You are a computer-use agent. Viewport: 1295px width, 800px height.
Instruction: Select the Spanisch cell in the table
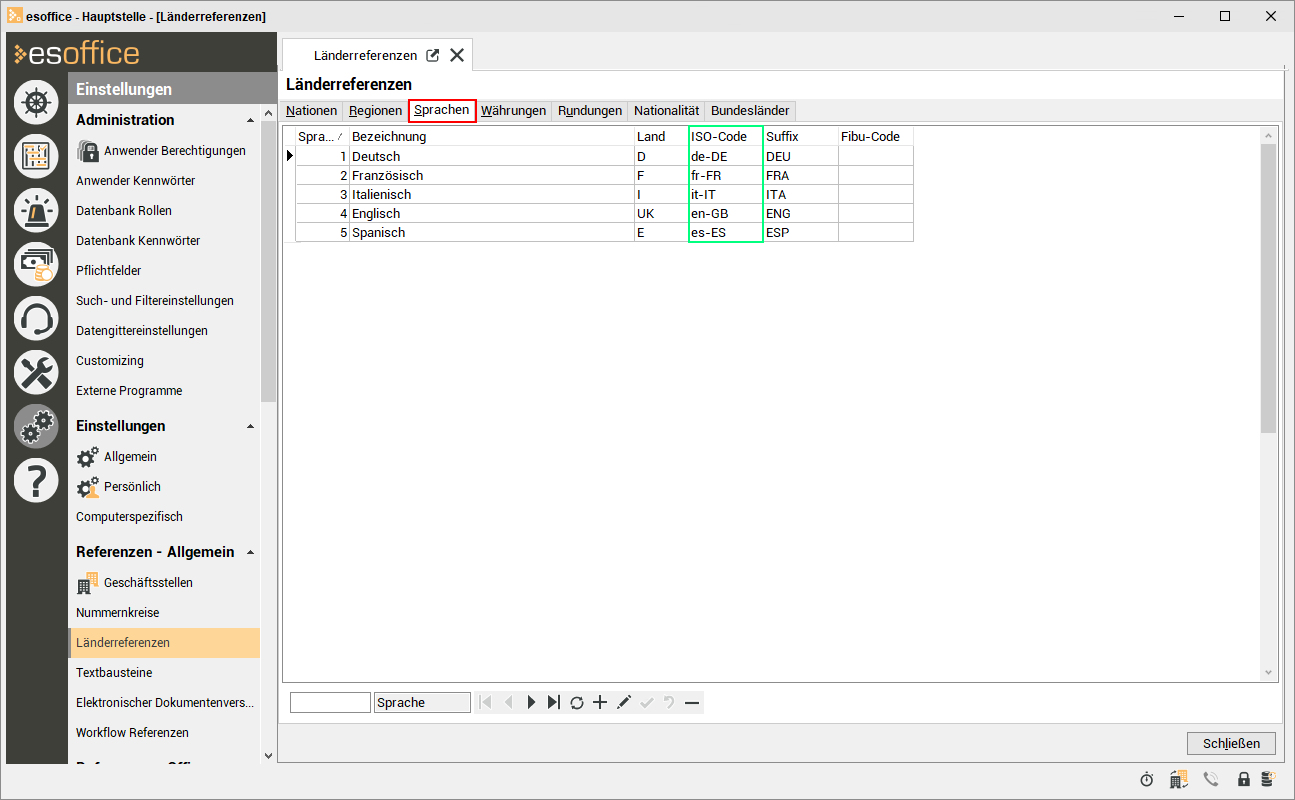point(491,233)
